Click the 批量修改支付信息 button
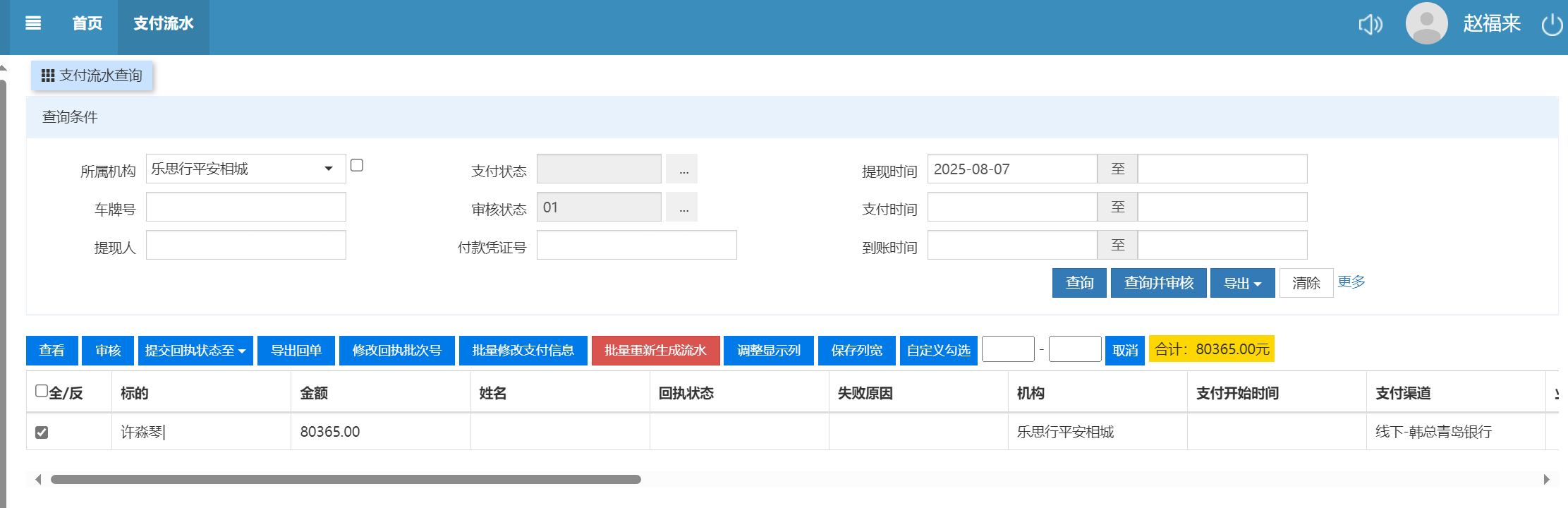The height and width of the screenshot is (508, 1568). [523, 351]
